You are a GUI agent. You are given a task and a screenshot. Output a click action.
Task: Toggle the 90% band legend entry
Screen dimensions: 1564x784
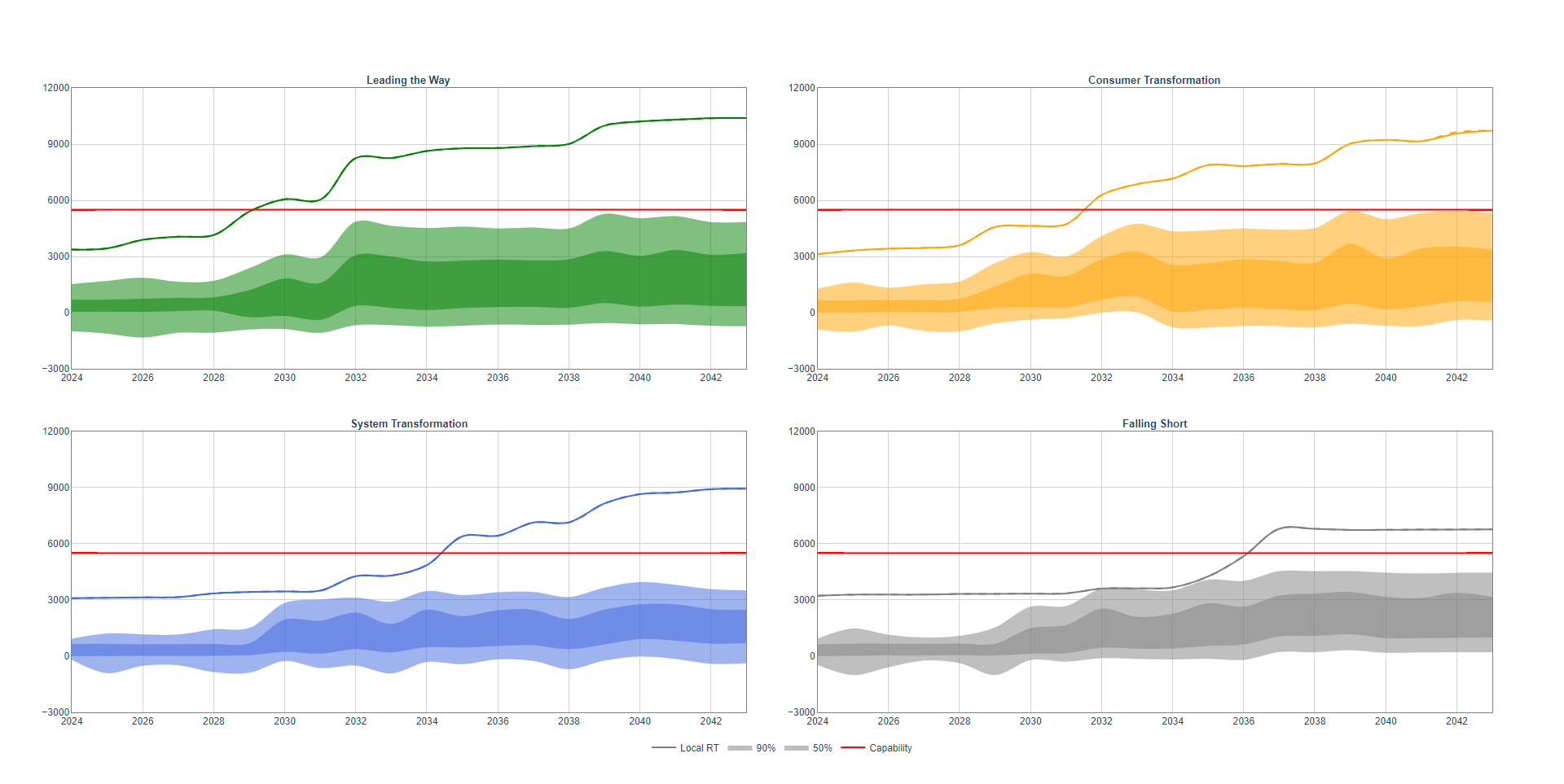point(752,748)
